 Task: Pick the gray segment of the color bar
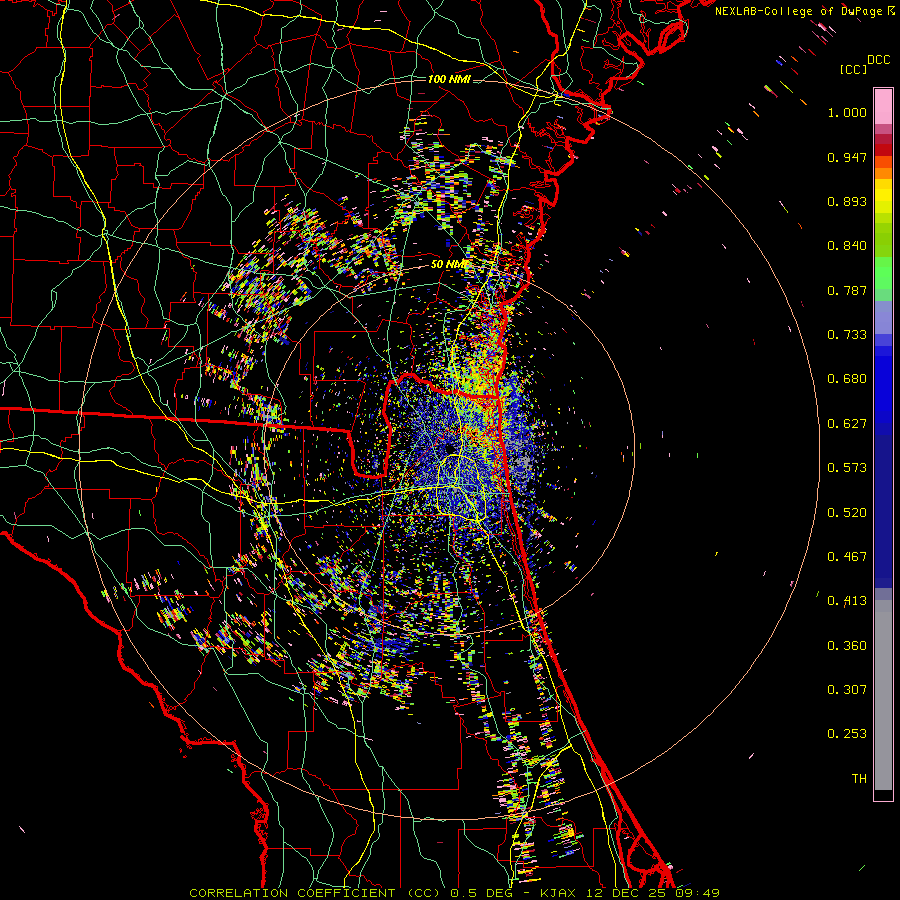883,695
